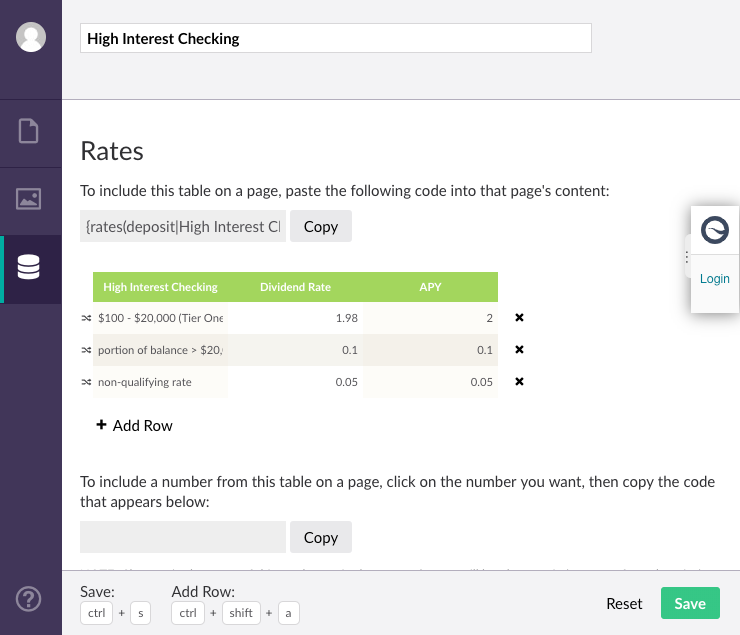Screen dimensions: 740x635
Task: Open the Images section in sidebar
Action: coord(30,200)
